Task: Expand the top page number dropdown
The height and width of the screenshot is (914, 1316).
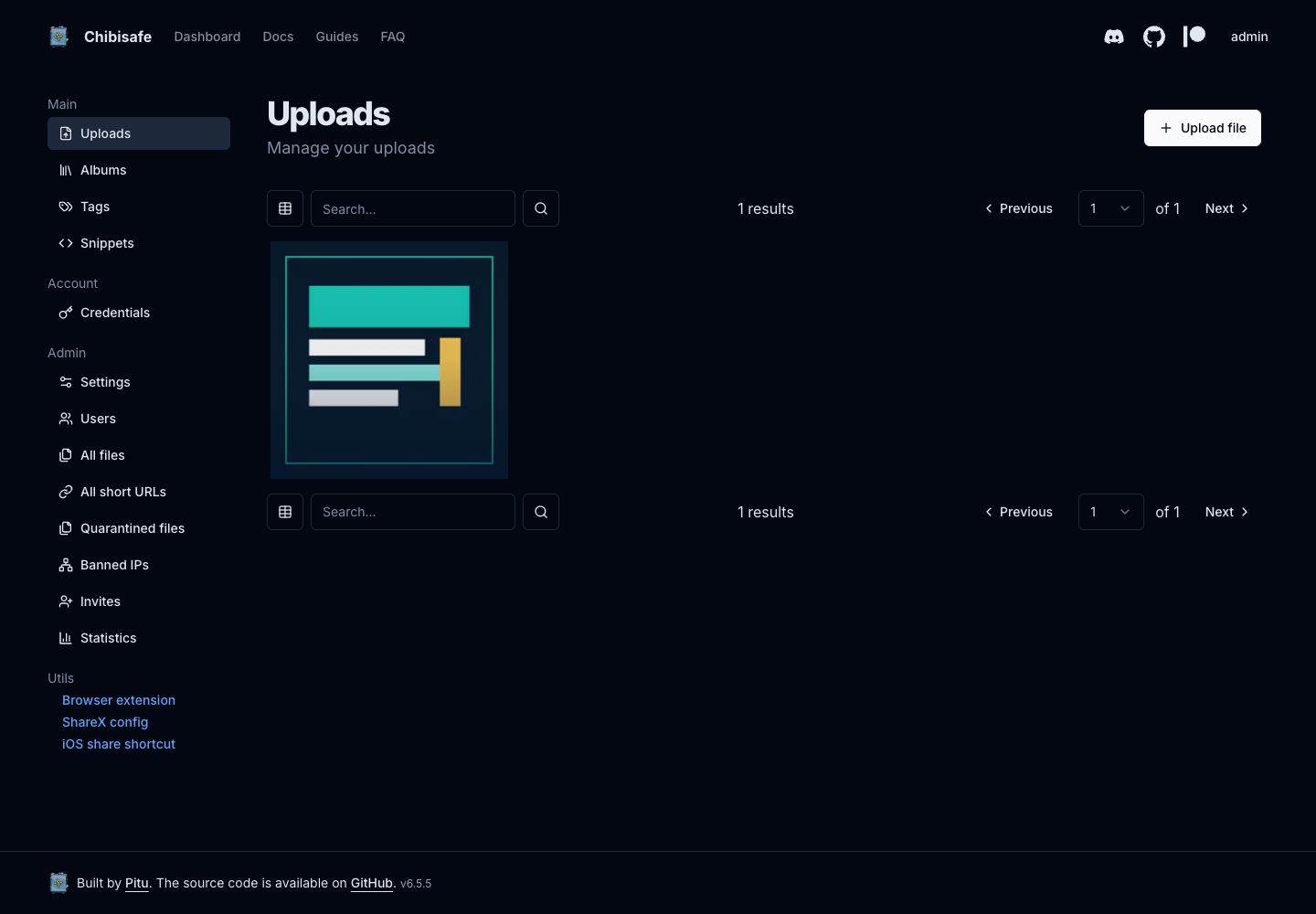Action: point(1111,208)
